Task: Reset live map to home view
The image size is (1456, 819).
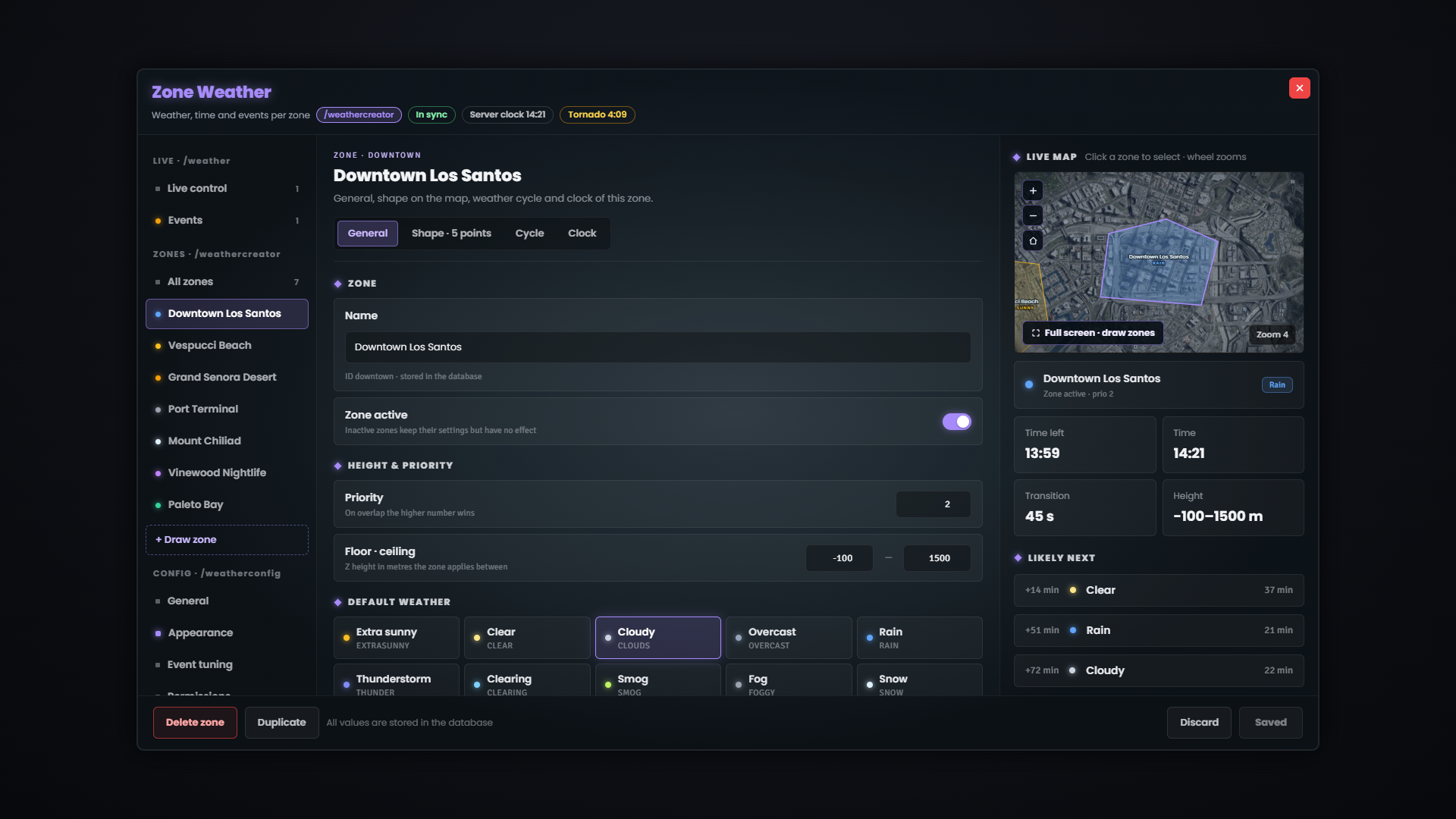Action: click(x=1033, y=240)
